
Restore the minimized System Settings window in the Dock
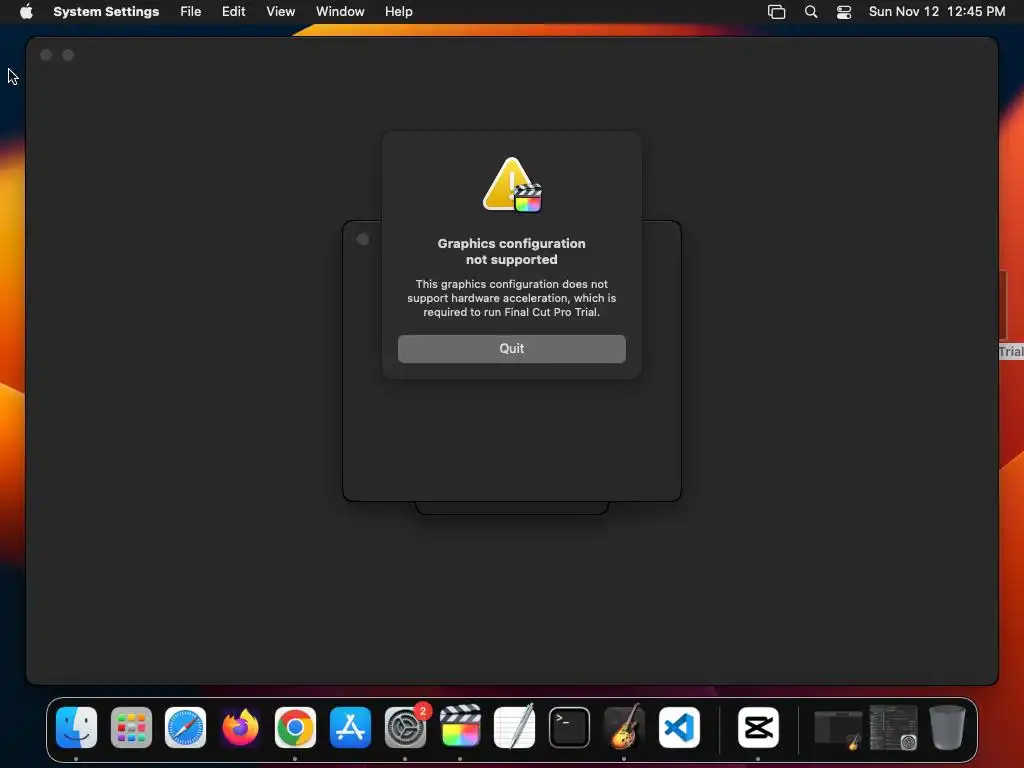click(893, 727)
